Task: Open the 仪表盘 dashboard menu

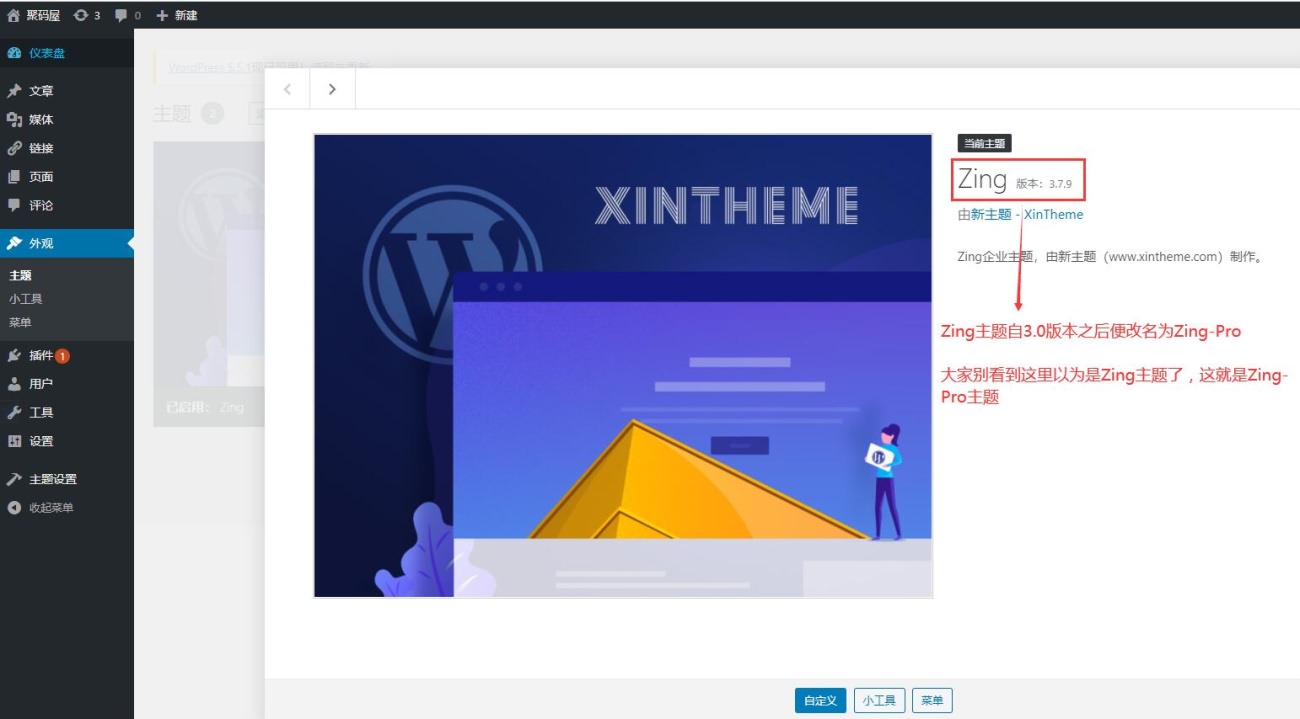Action: tap(67, 53)
